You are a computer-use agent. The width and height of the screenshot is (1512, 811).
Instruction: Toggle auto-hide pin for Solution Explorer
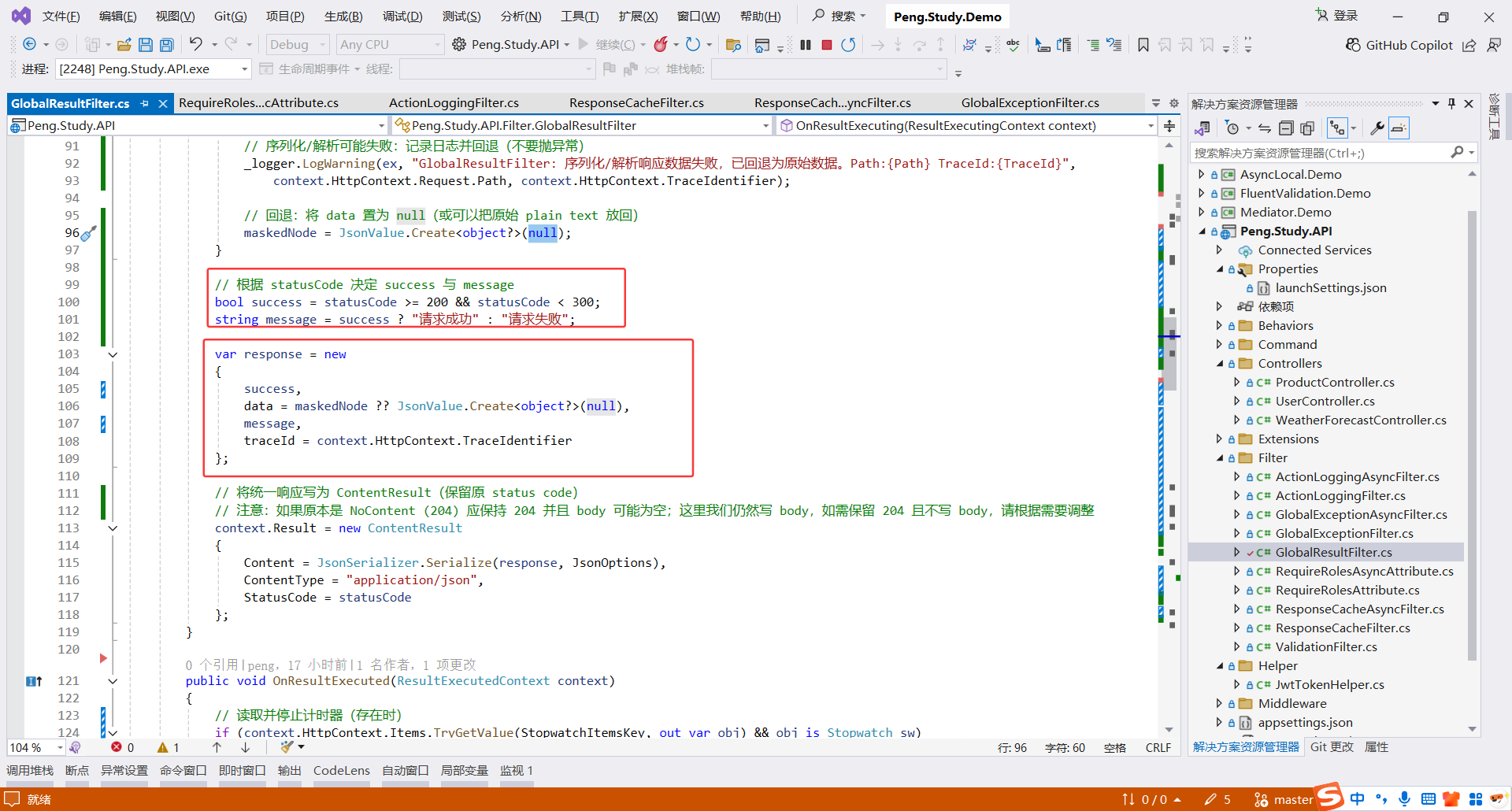pos(1451,104)
